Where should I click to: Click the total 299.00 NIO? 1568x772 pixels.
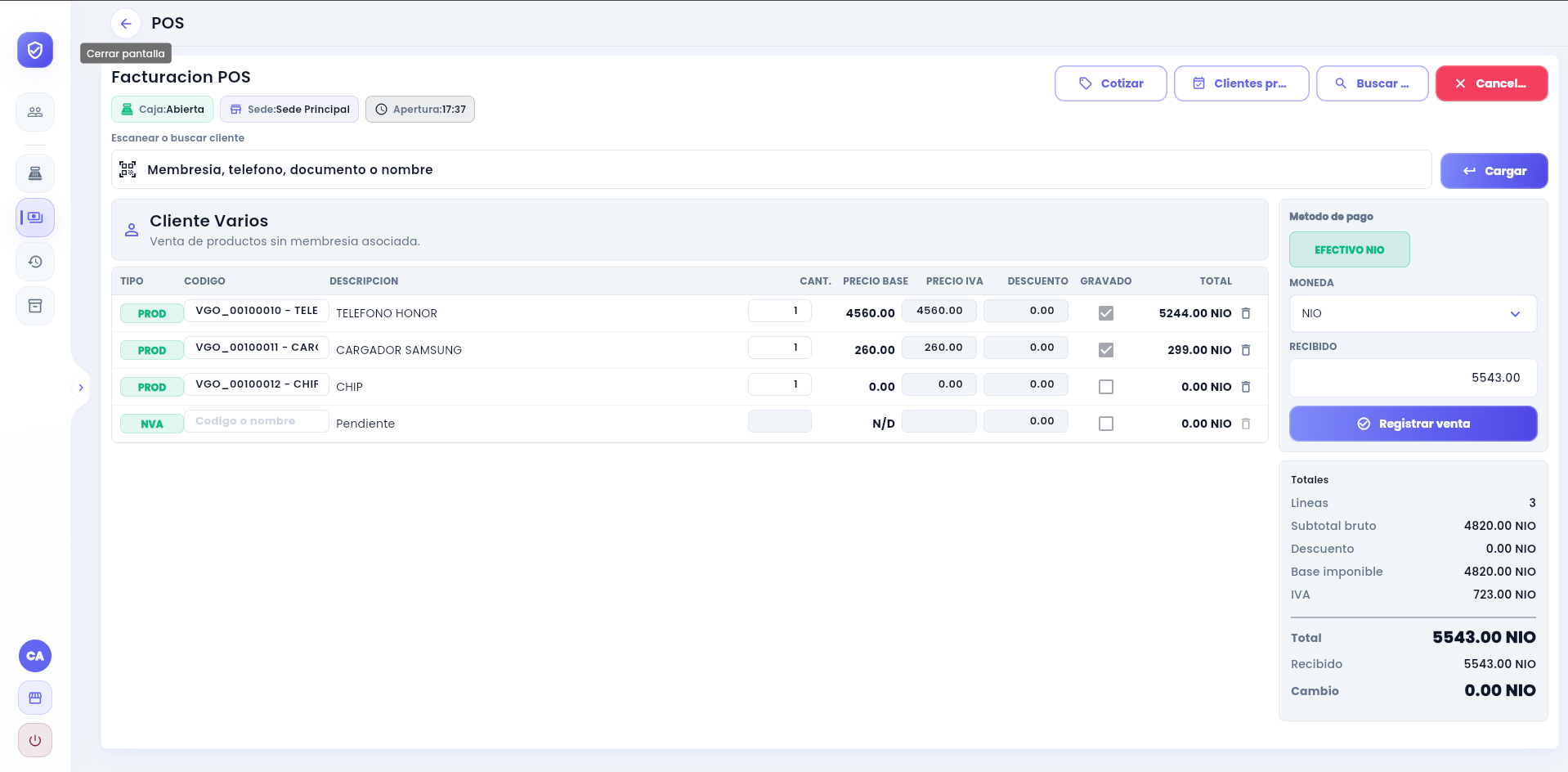[x=1199, y=350]
